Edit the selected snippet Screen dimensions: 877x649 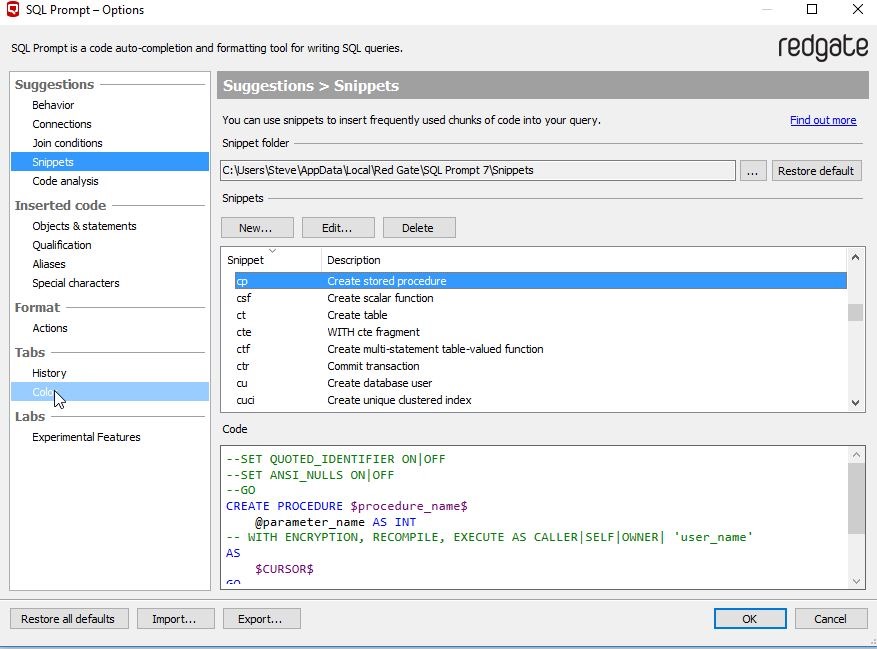pos(338,228)
